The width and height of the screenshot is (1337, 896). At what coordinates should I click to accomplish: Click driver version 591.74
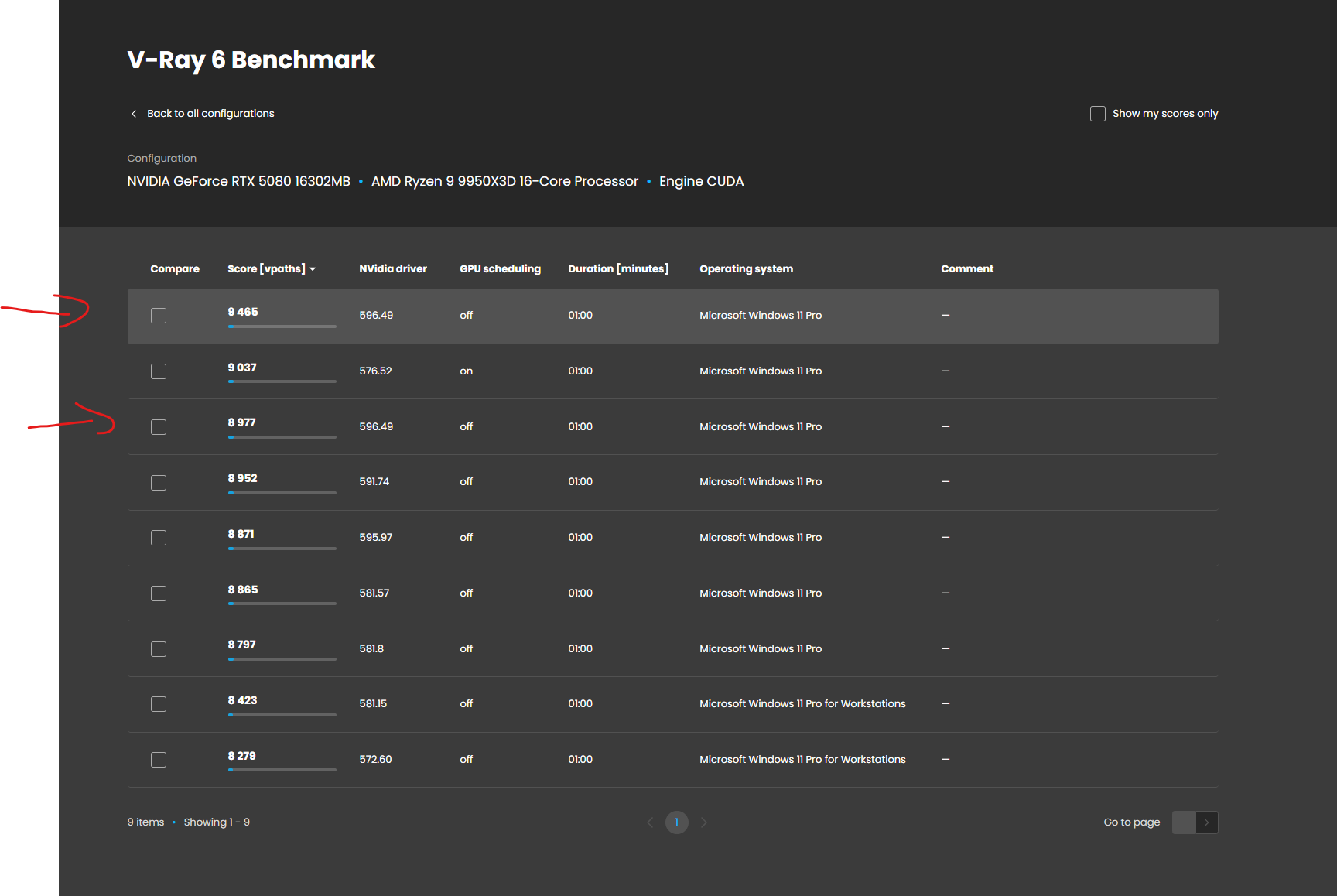coord(374,482)
